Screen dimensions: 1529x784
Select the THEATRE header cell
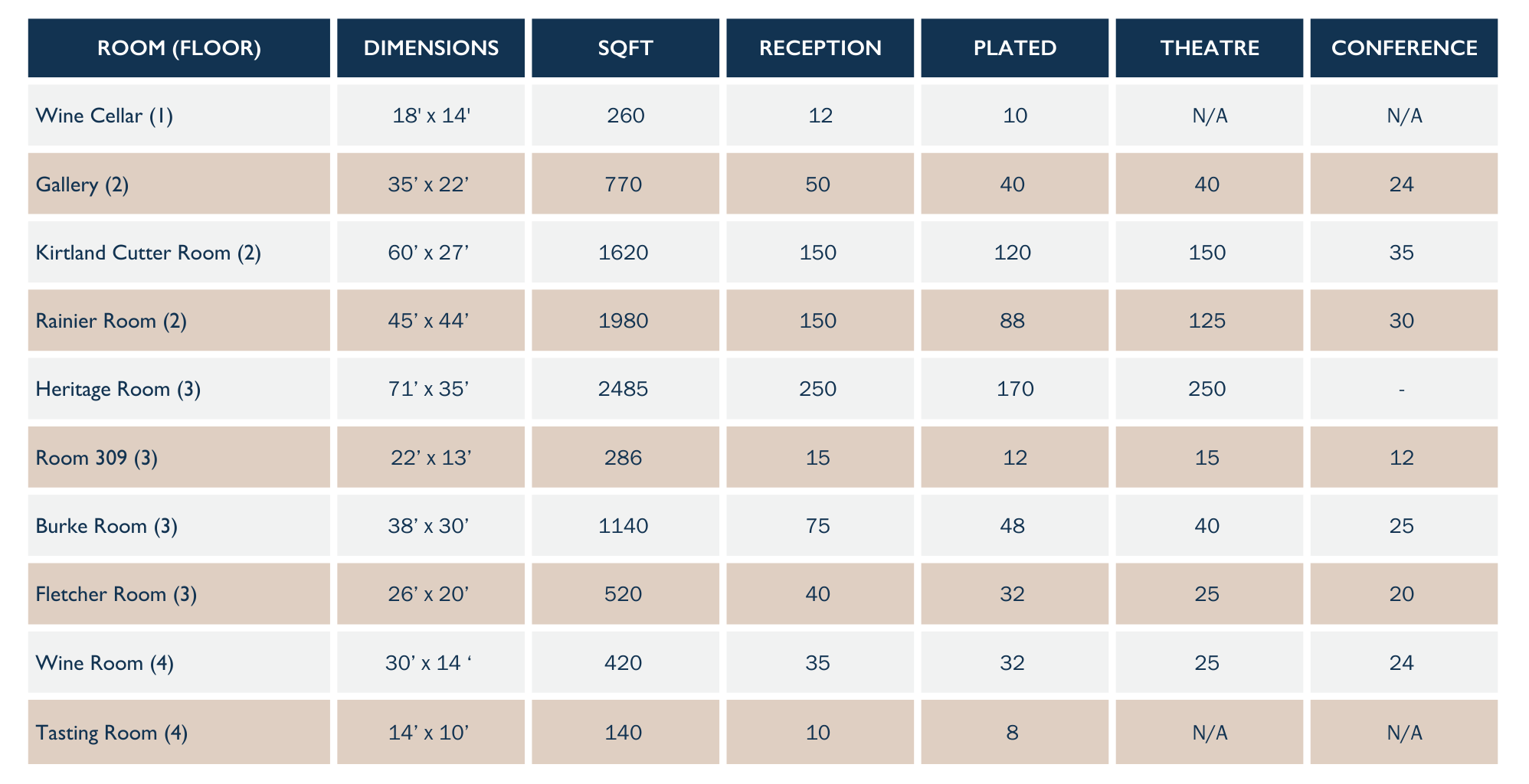click(x=1209, y=48)
